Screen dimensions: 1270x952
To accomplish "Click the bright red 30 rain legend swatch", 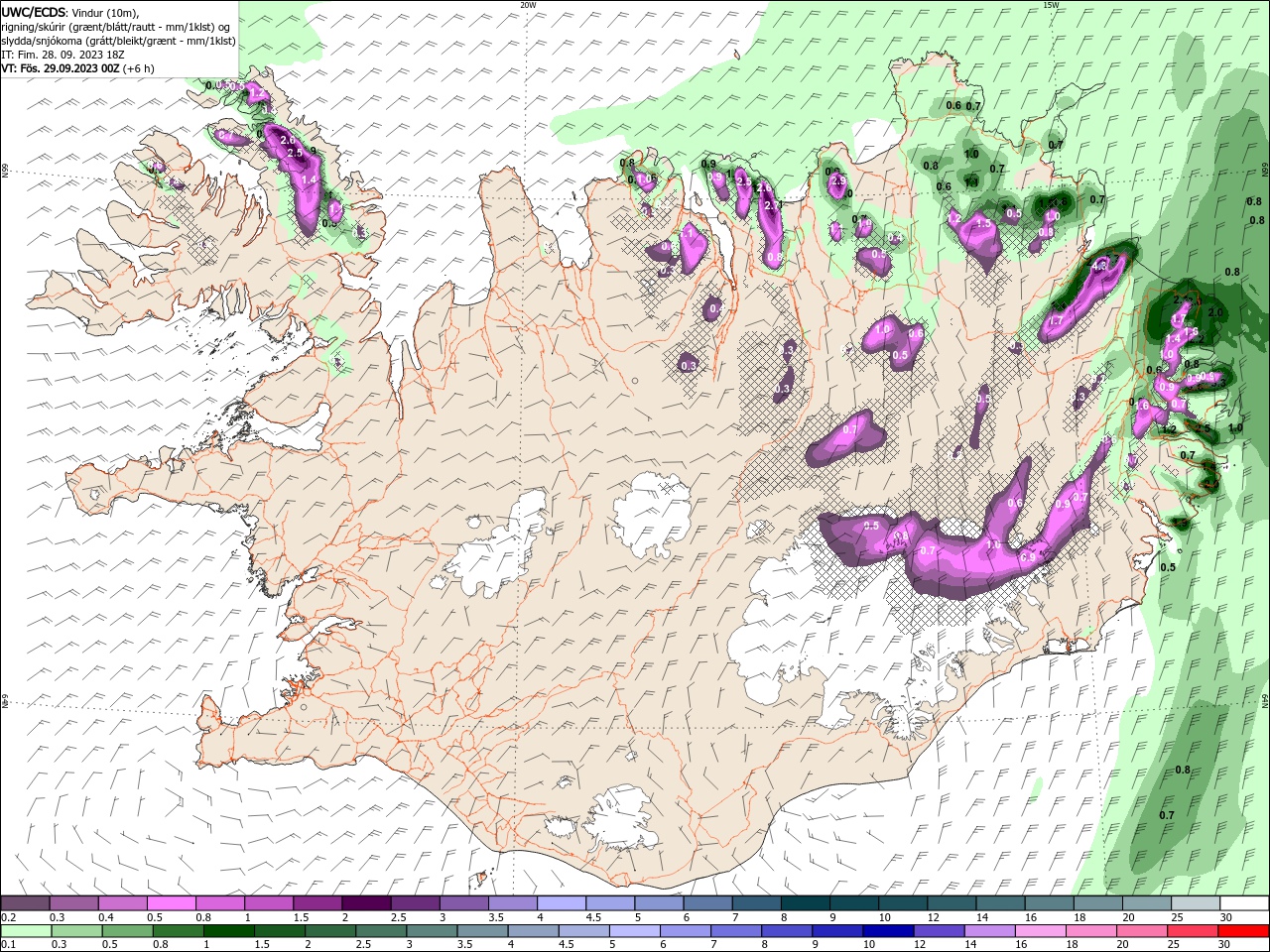I will pyautogui.click(x=1243, y=931).
